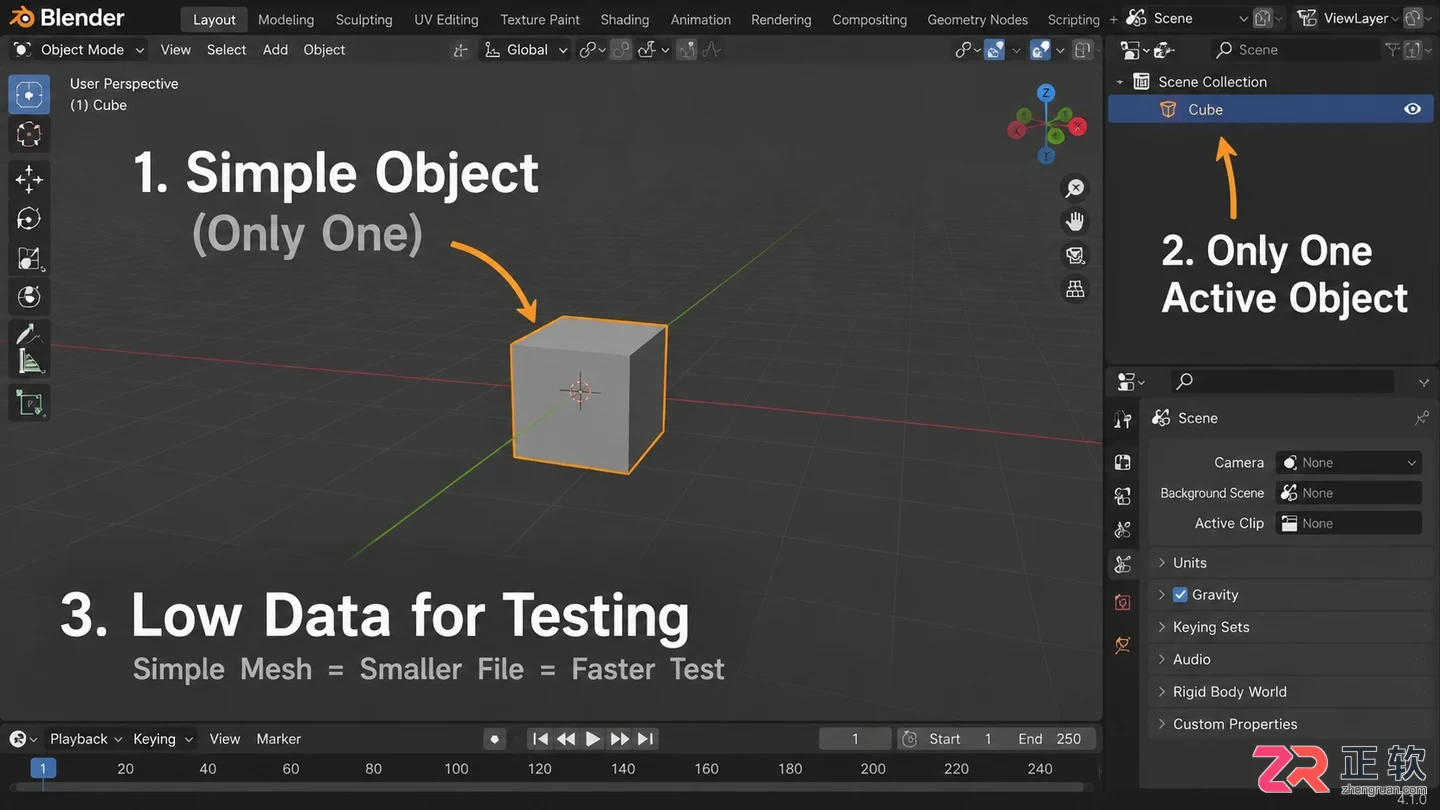Open the Object properties tab icon
The image size is (1440, 810).
(1123, 645)
